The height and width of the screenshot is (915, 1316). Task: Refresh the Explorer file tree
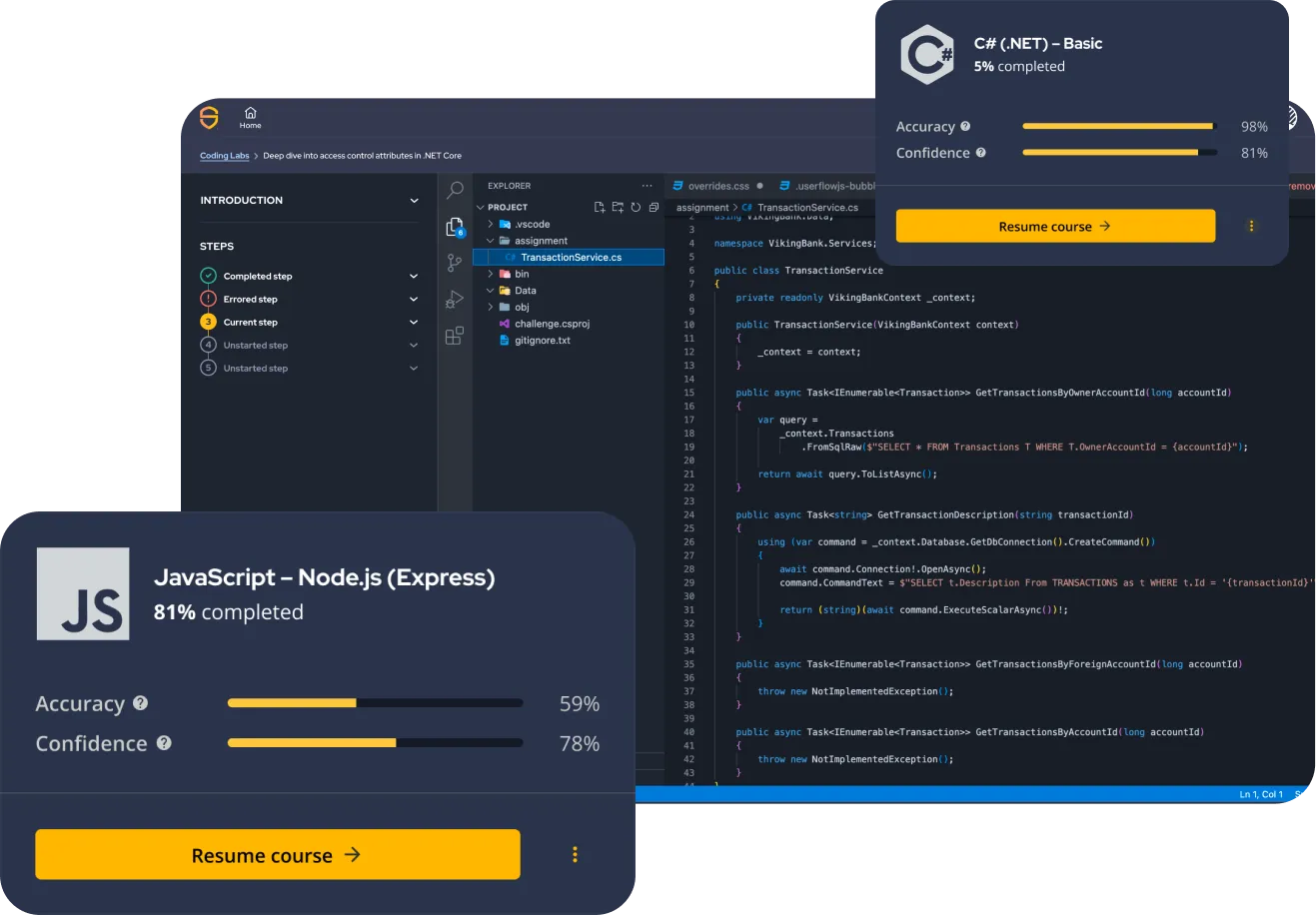(637, 207)
